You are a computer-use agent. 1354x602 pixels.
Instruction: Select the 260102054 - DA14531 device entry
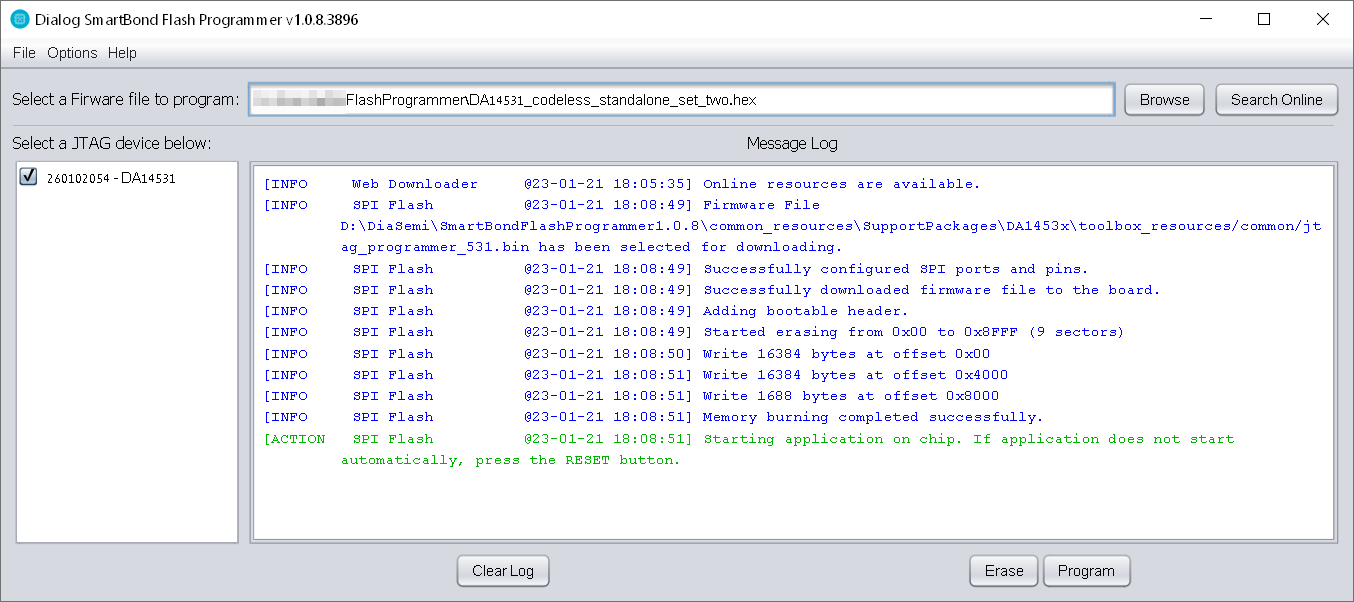coord(111,178)
